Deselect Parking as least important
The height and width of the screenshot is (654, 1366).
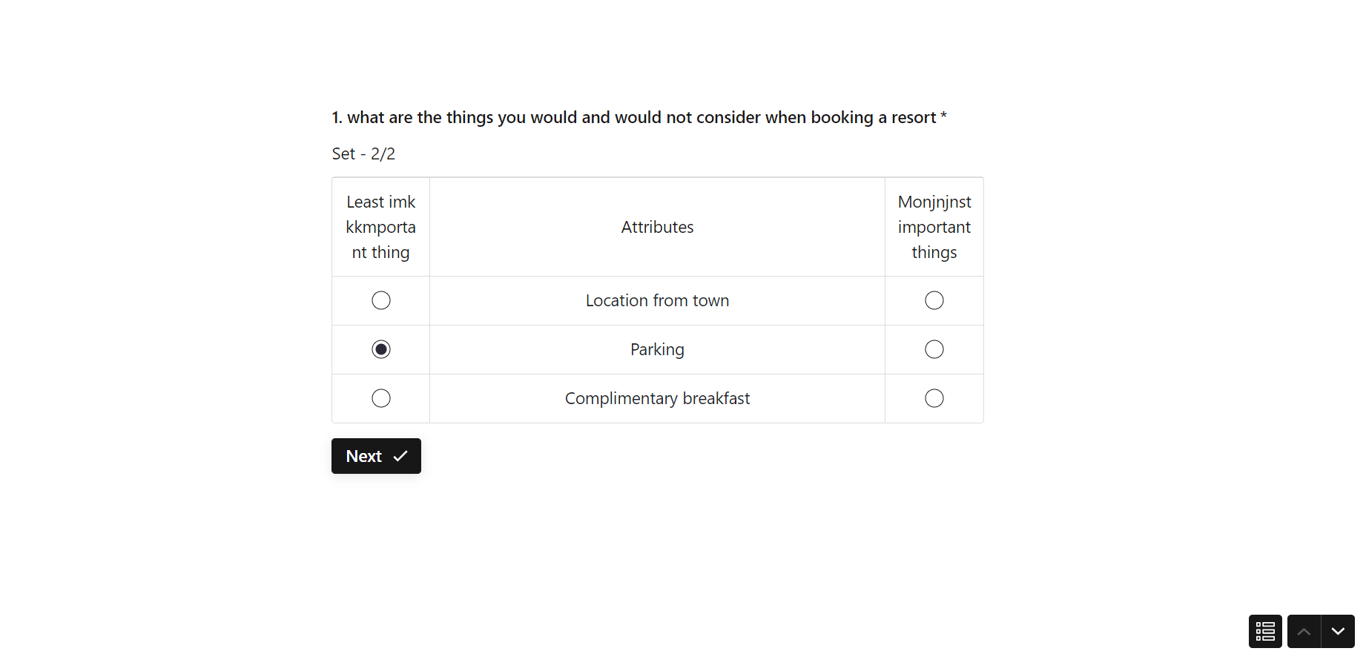(381, 349)
